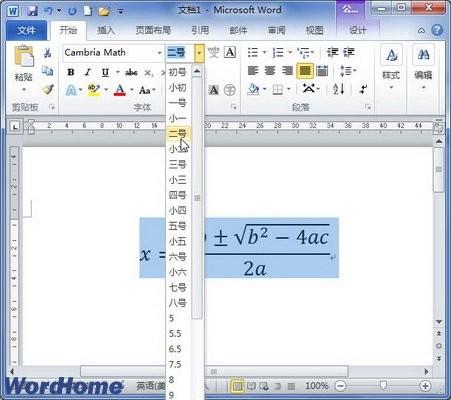Toggle Bold formatting
This screenshot has height=400, width=451.
tap(71, 72)
